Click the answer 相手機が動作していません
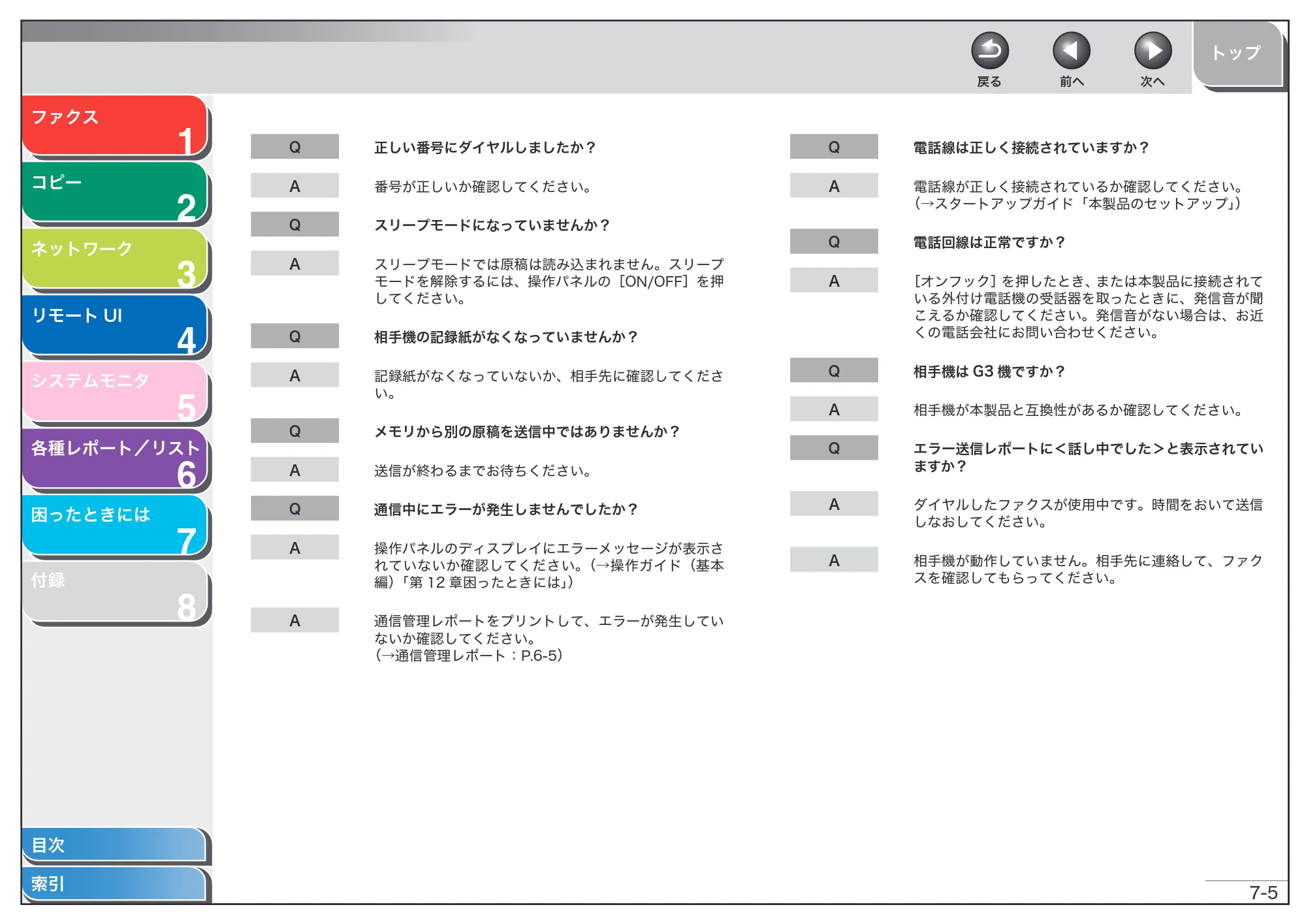The height and width of the screenshot is (924, 1306). (x=1088, y=569)
